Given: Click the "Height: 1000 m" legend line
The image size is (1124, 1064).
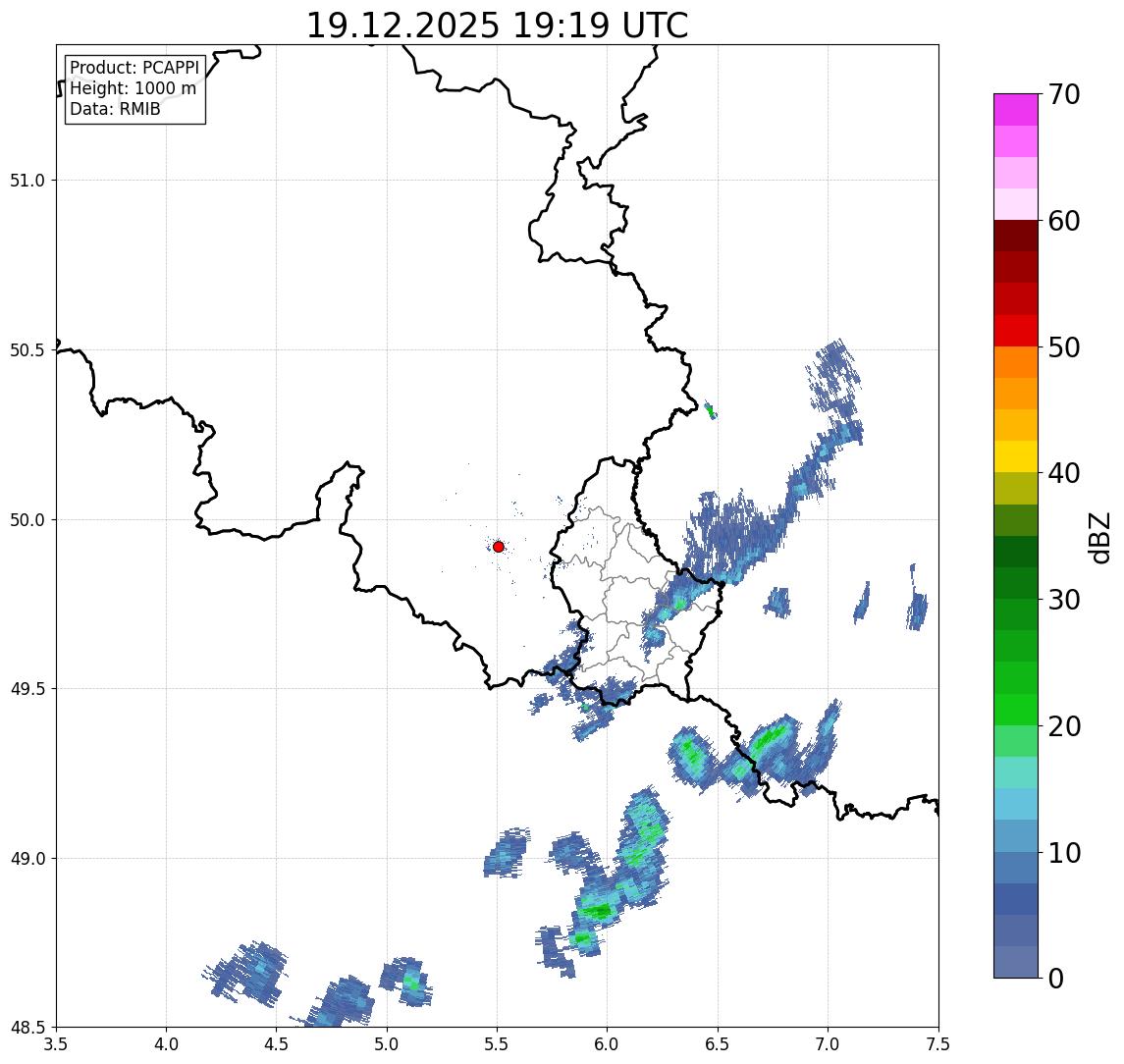Looking at the screenshot, I should coord(133,89).
